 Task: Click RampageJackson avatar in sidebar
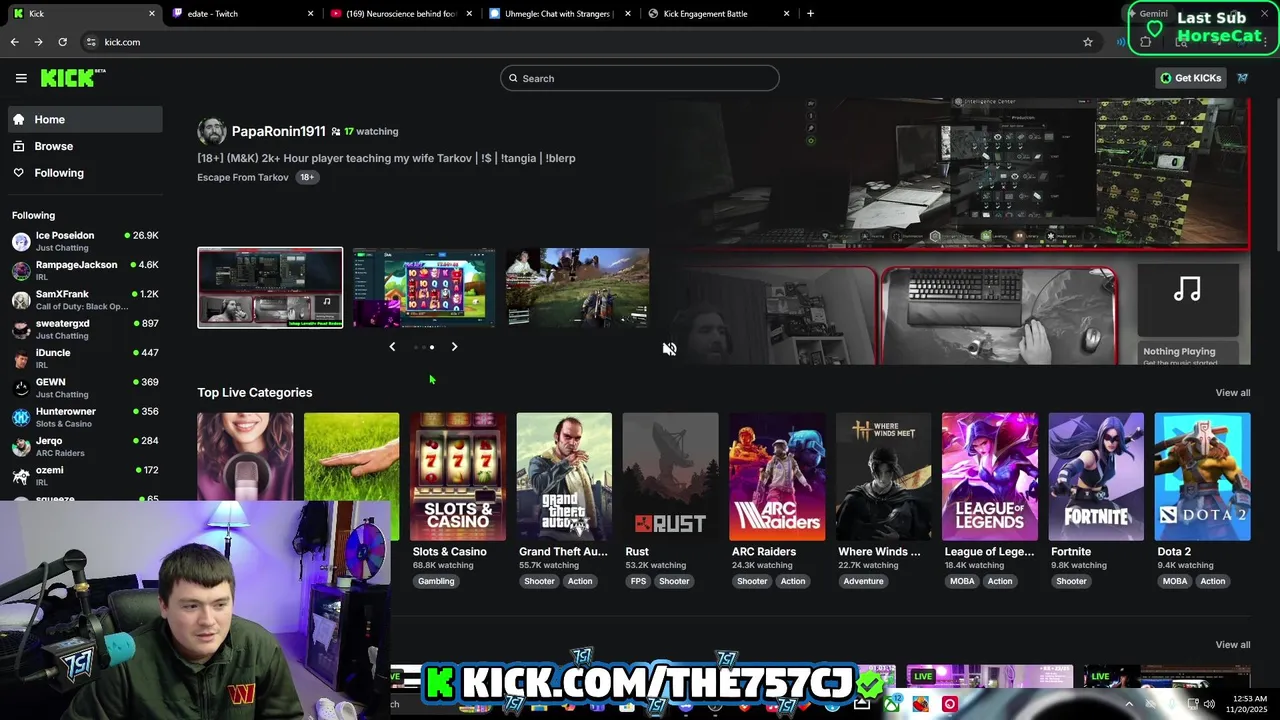tap(21, 271)
